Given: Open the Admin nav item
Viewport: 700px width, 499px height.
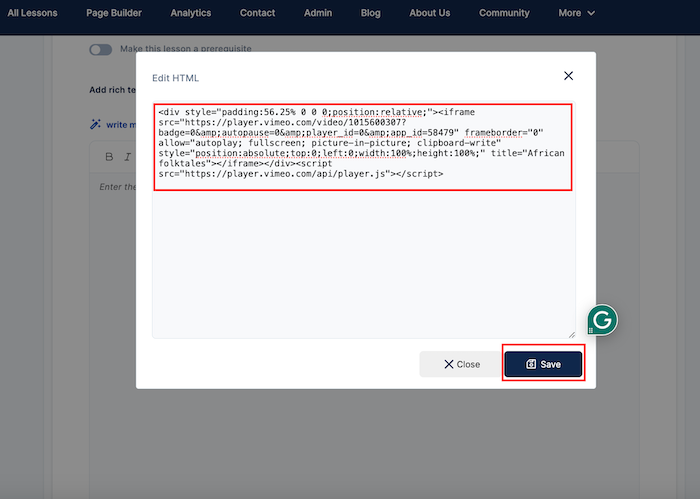Looking at the screenshot, I should pyautogui.click(x=318, y=13).
